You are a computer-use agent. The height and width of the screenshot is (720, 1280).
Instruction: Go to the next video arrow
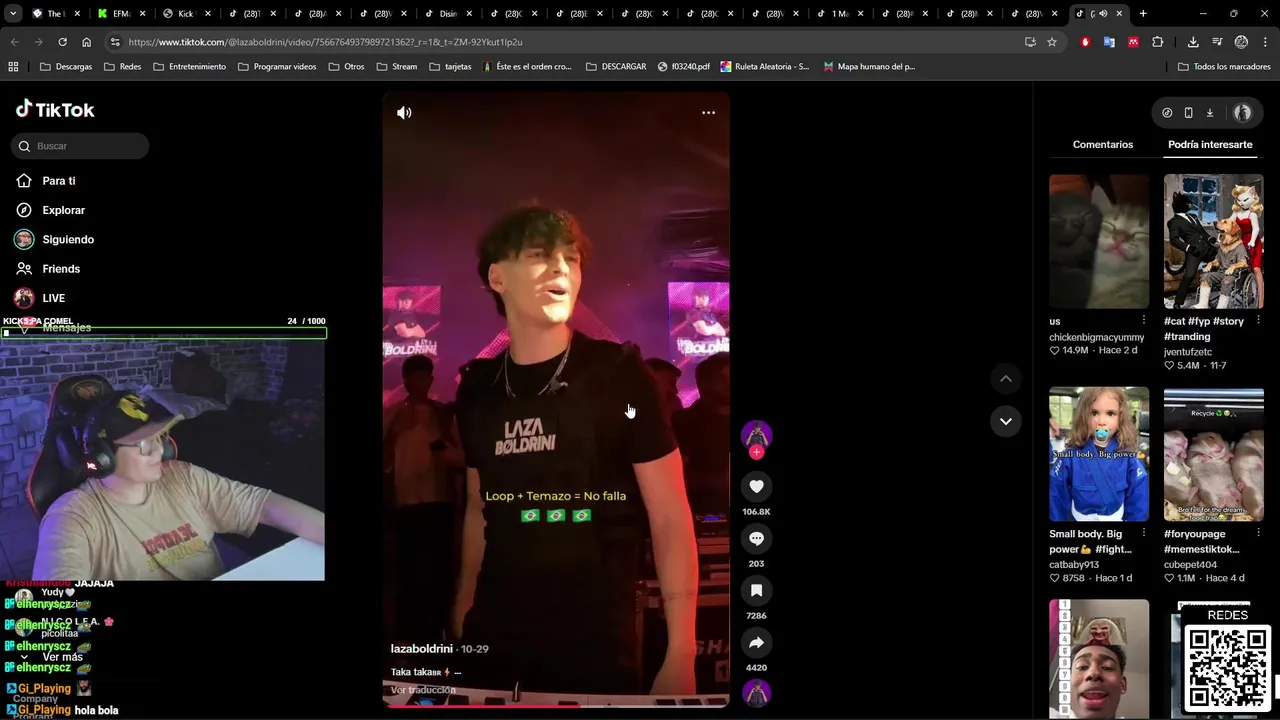point(1006,421)
